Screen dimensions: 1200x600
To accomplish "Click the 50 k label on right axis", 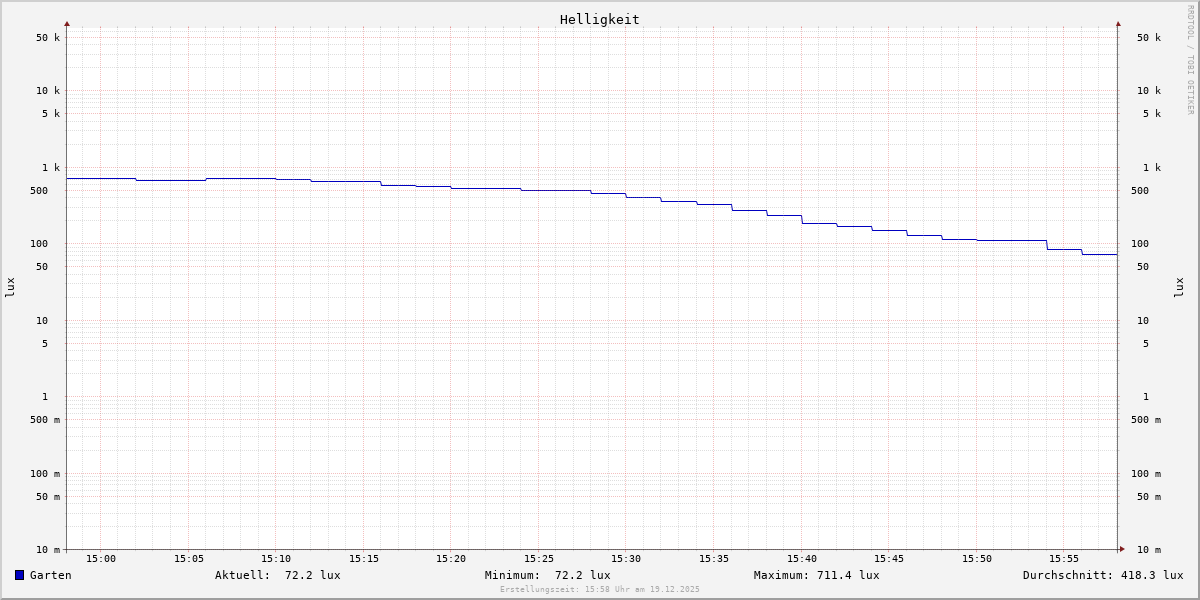I will tap(1148, 38).
